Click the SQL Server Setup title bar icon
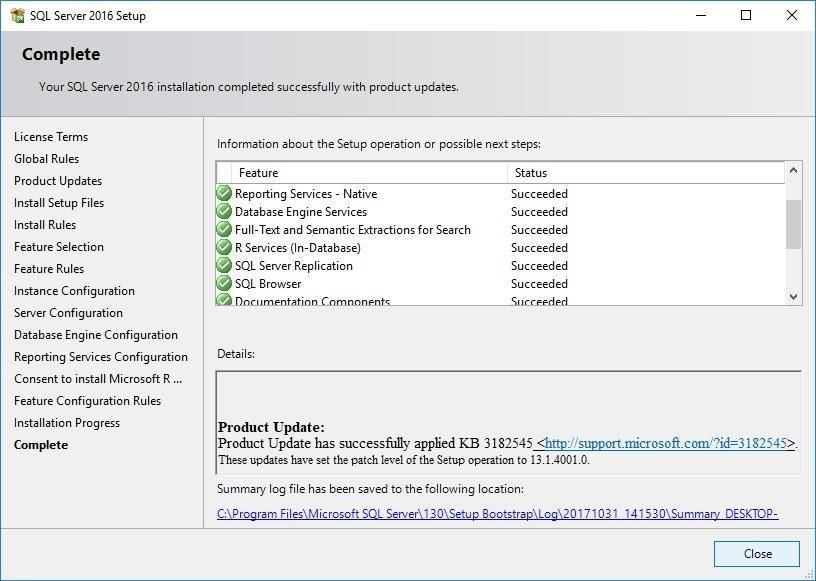Image resolution: width=816 pixels, height=581 pixels. tap(15, 15)
